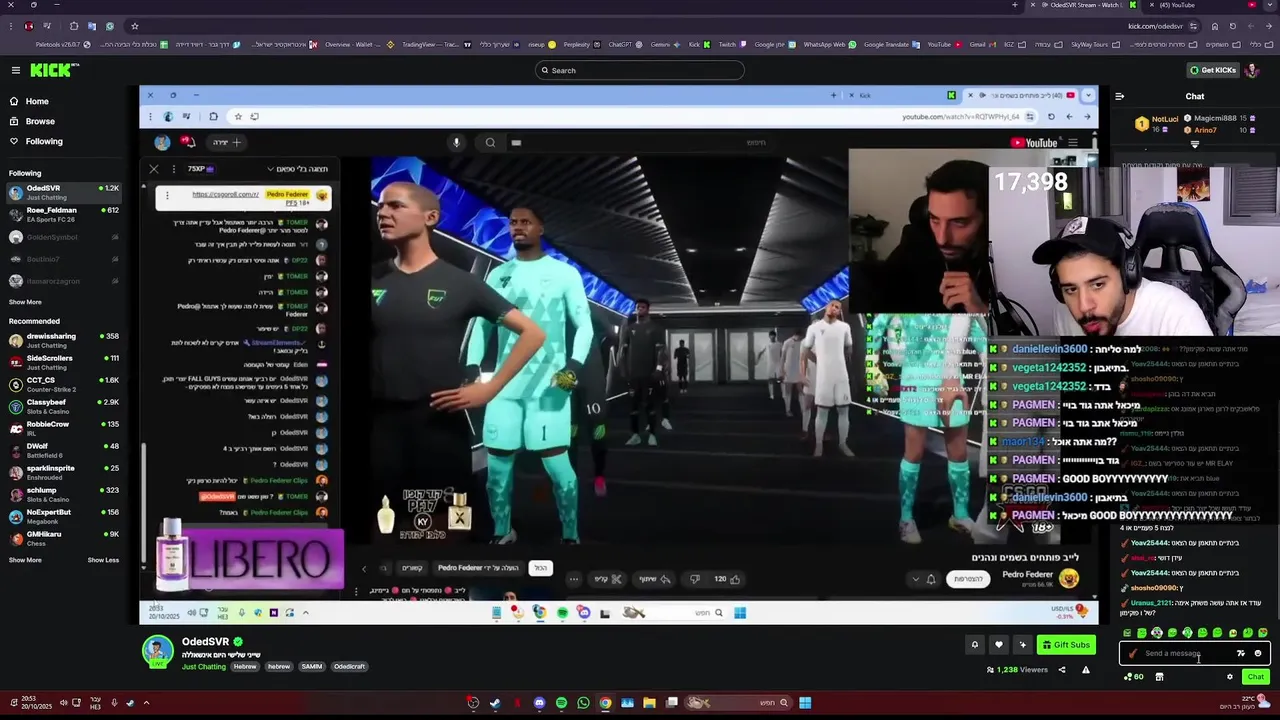This screenshot has height=720, width=1280.
Task: Open SideScrollers recommended channel
Action: tap(64, 362)
